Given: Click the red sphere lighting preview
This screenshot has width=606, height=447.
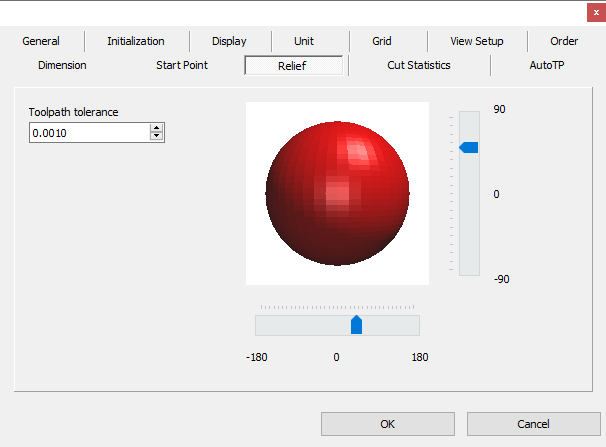Looking at the screenshot, I should [x=337, y=194].
